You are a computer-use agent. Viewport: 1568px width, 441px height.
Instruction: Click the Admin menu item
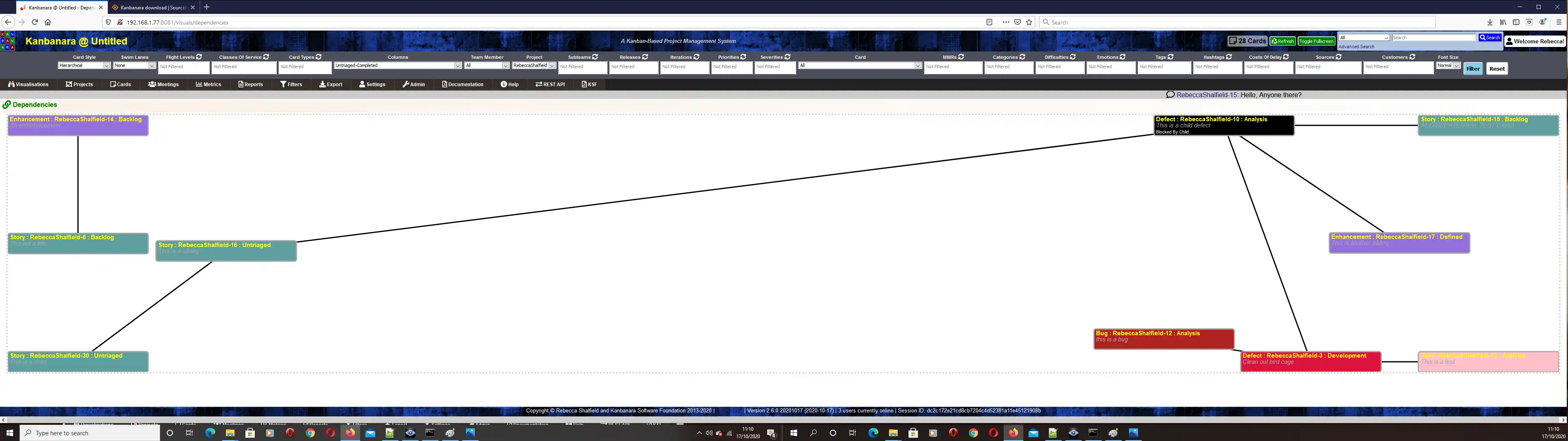click(414, 84)
